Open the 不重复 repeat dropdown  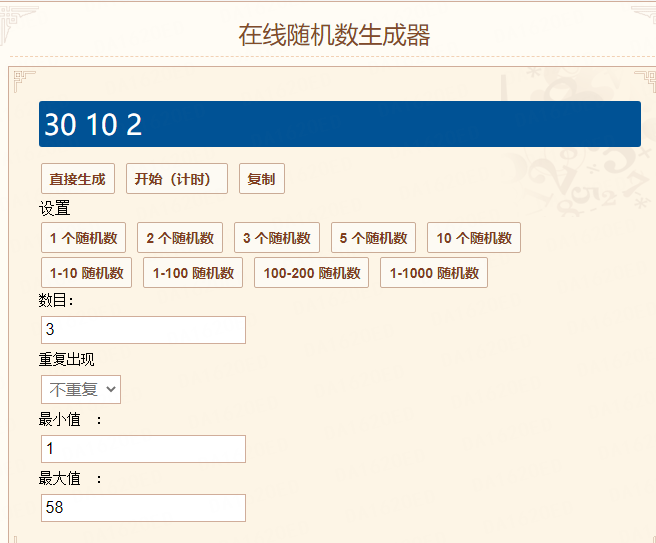pos(81,389)
